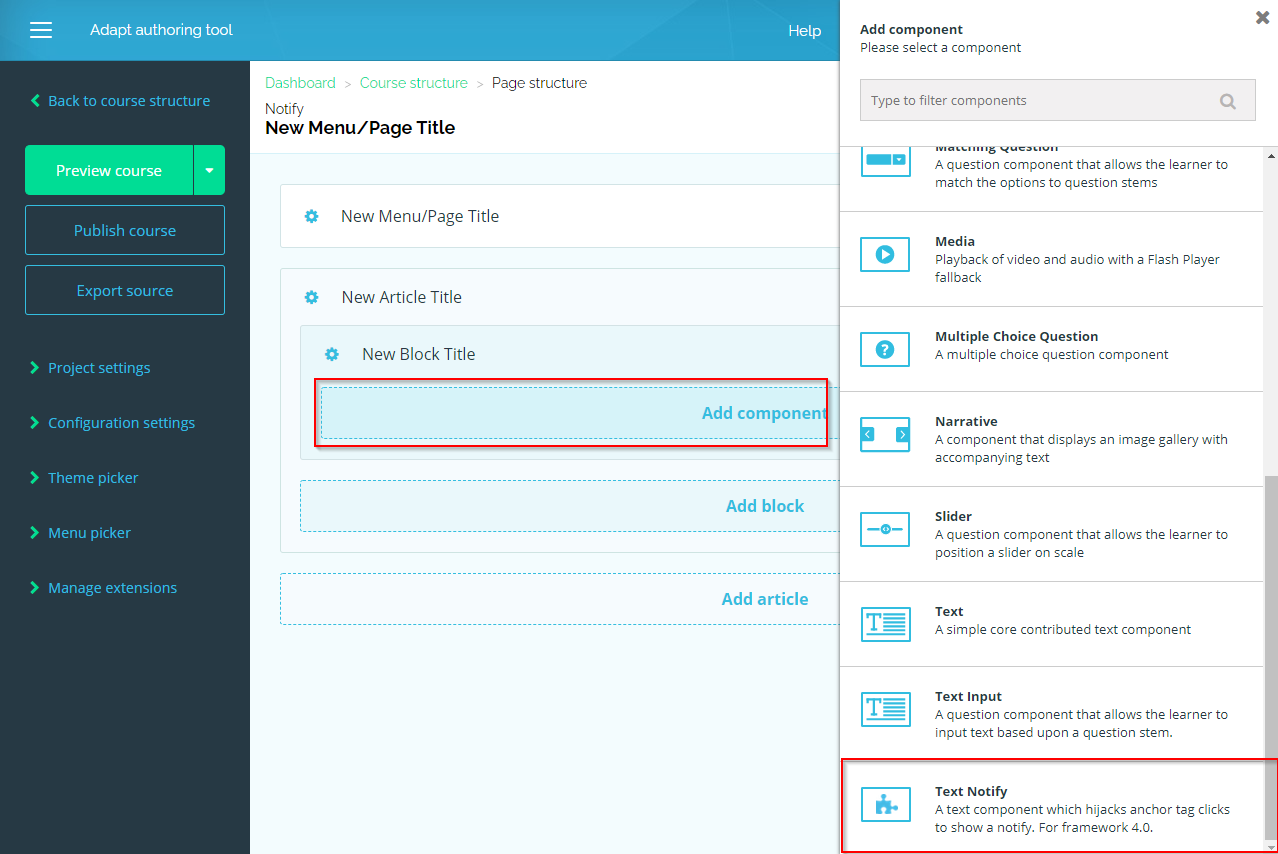Select the Matching Question description text
1278x854 pixels.
click(1081, 174)
